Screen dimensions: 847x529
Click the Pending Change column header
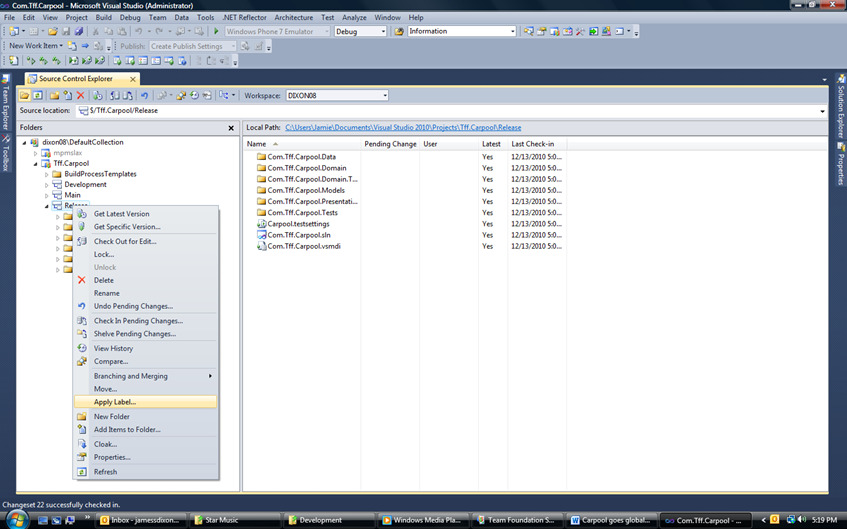click(x=390, y=144)
